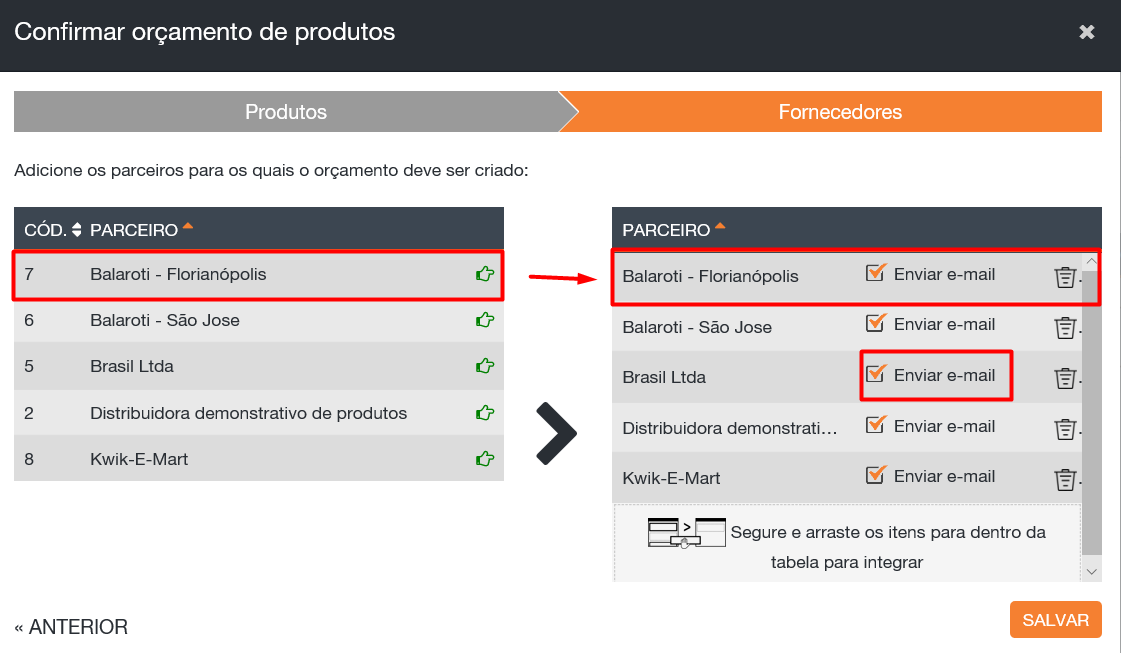Toggle Enviar e-mail checkbox for Brasil Ltda
1121x653 pixels.
tap(876, 374)
